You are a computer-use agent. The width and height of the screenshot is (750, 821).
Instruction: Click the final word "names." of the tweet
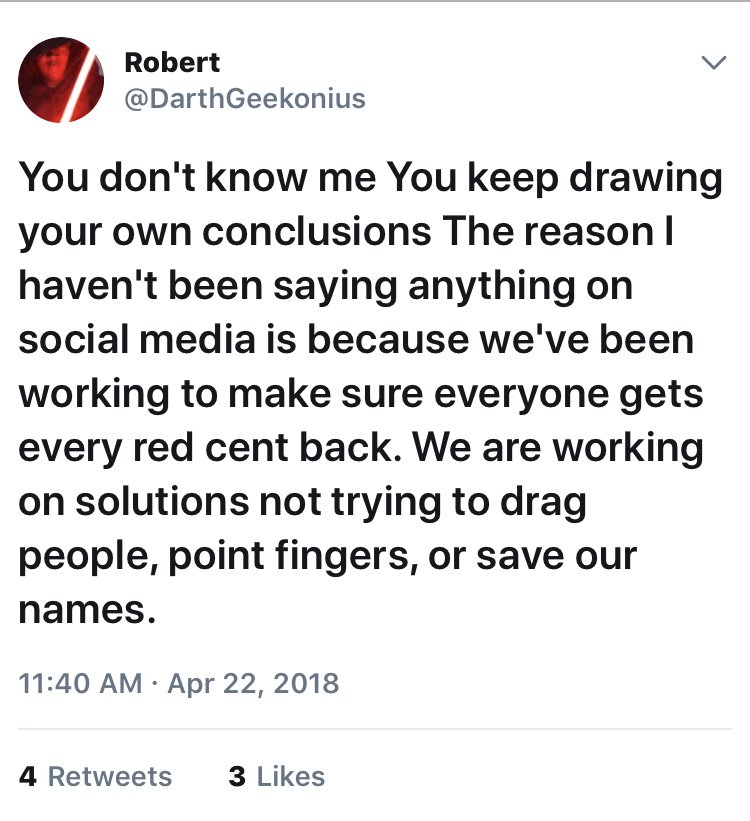point(88,611)
